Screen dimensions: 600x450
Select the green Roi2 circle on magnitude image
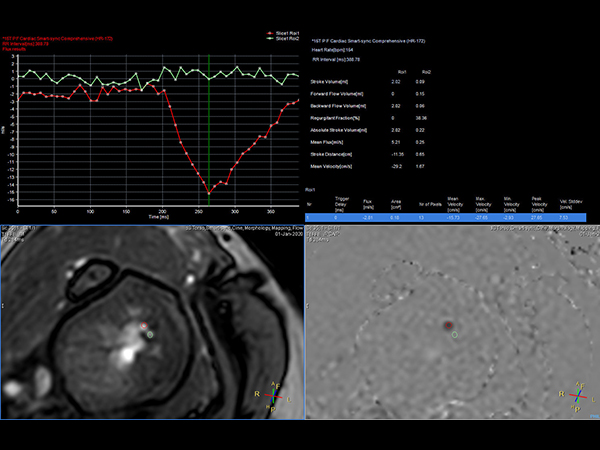[150, 335]
